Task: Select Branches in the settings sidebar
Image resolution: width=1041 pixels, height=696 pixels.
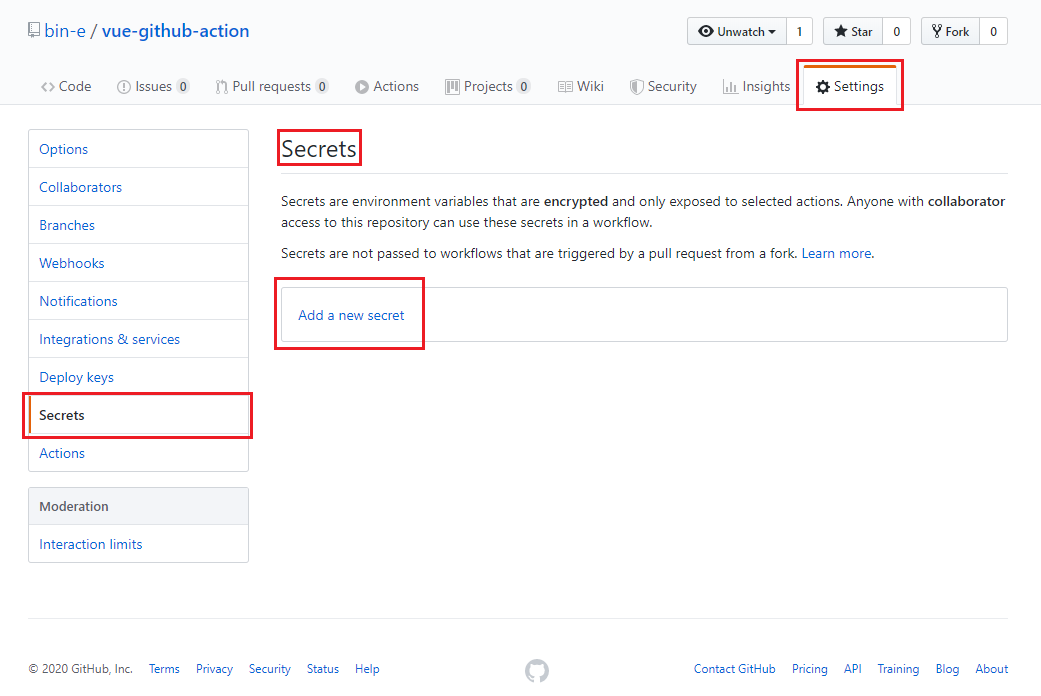Action: click(x=138, y=225)
